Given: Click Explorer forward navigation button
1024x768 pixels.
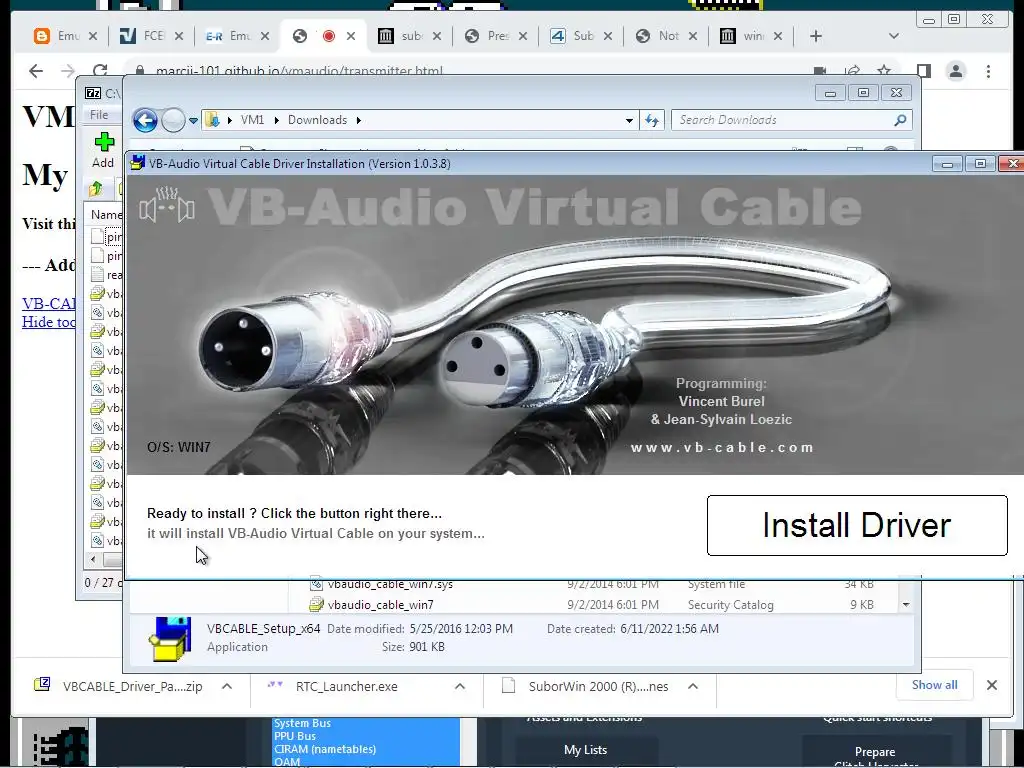Looking at the screenshot, I should [173, 120].
